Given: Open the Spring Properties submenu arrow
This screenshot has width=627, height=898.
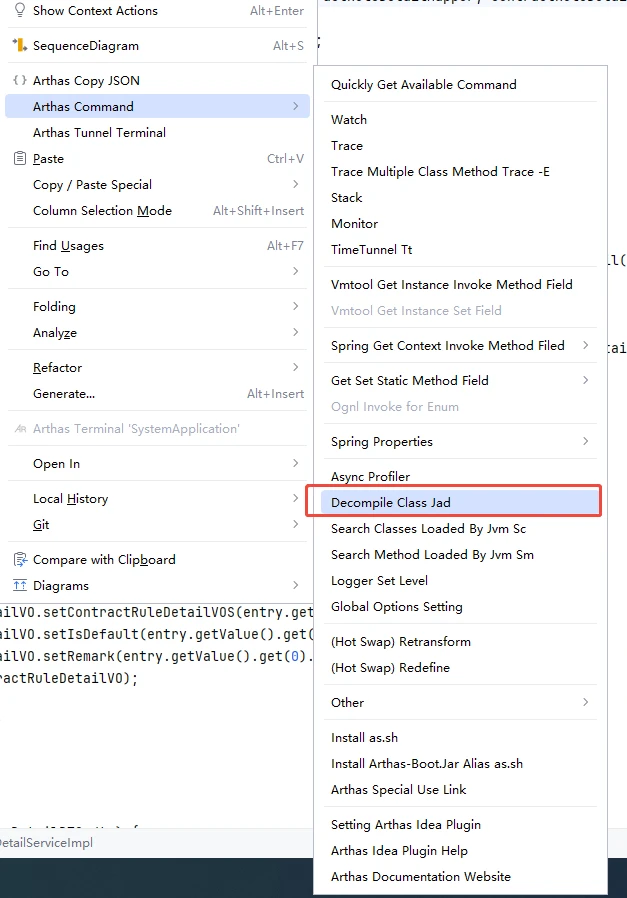Looking at the screenshot, I should tap(586, 442).
